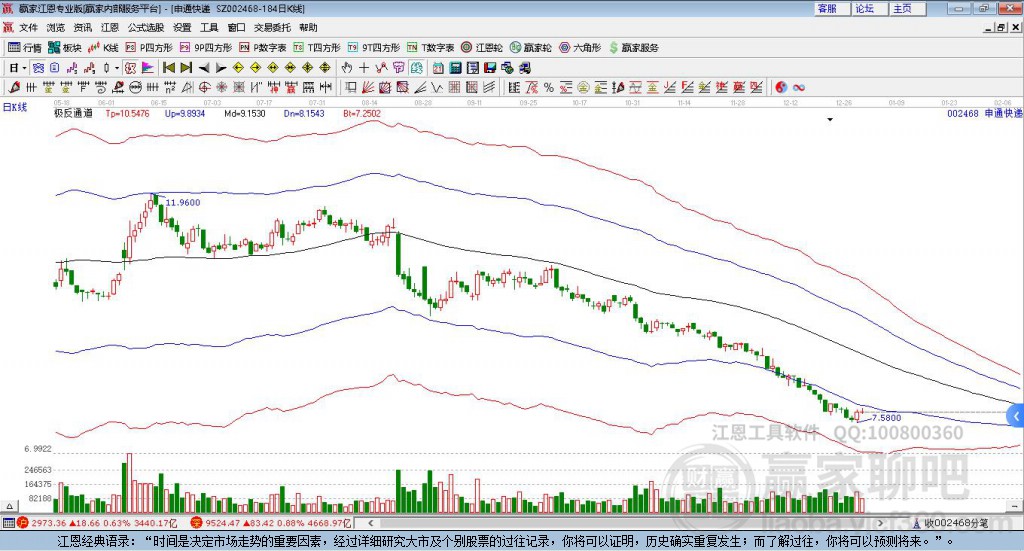Screen dimensions: 1024x551
Task: Select the hand pan tool
Action: 347,68
